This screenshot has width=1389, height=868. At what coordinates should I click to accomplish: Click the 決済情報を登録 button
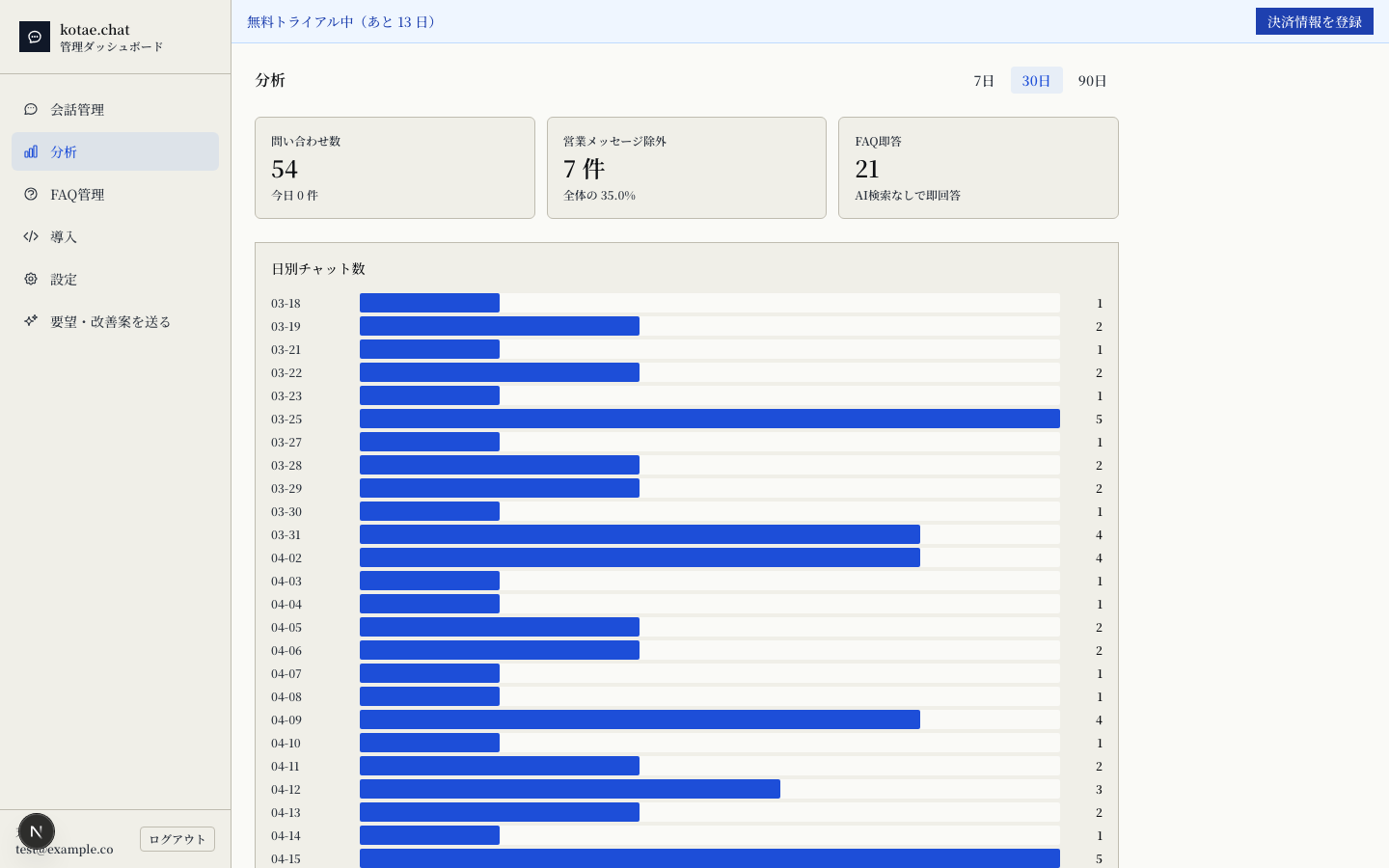point(1314,21)
